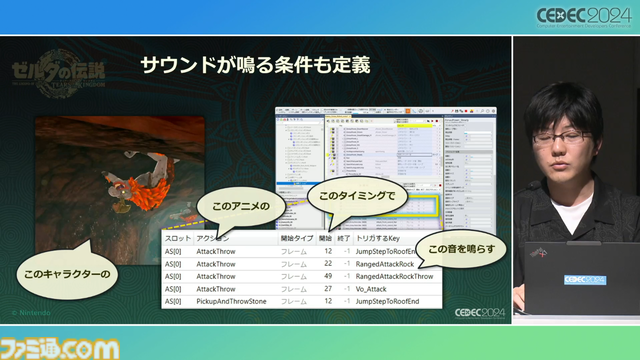Click the yellow highlighted column header

pos(414,126)
